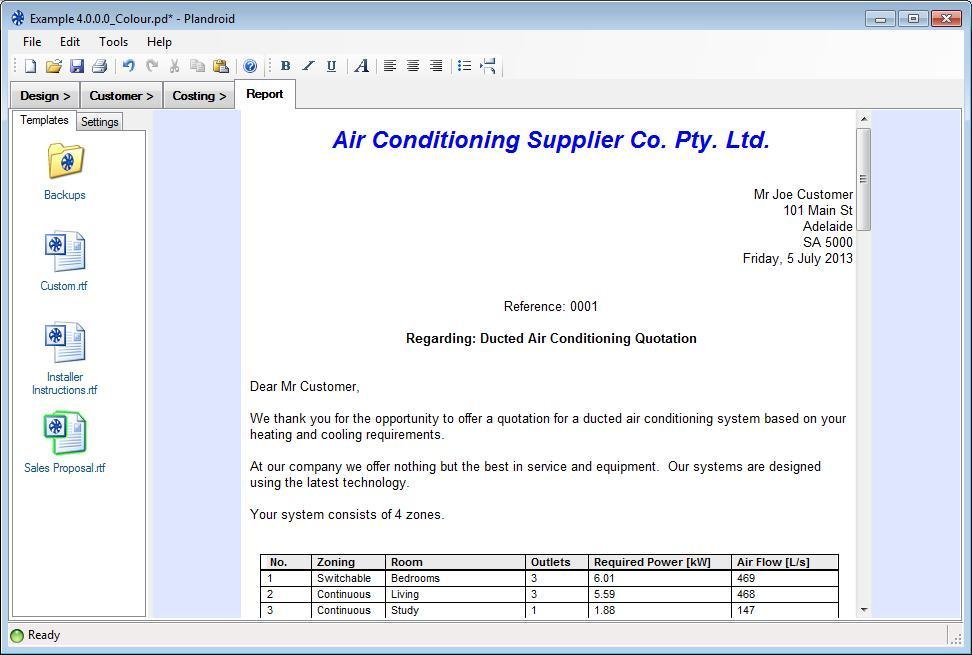This screenshot has height=655, width=972.
Task: Align text right
Action: click(436, 66)
